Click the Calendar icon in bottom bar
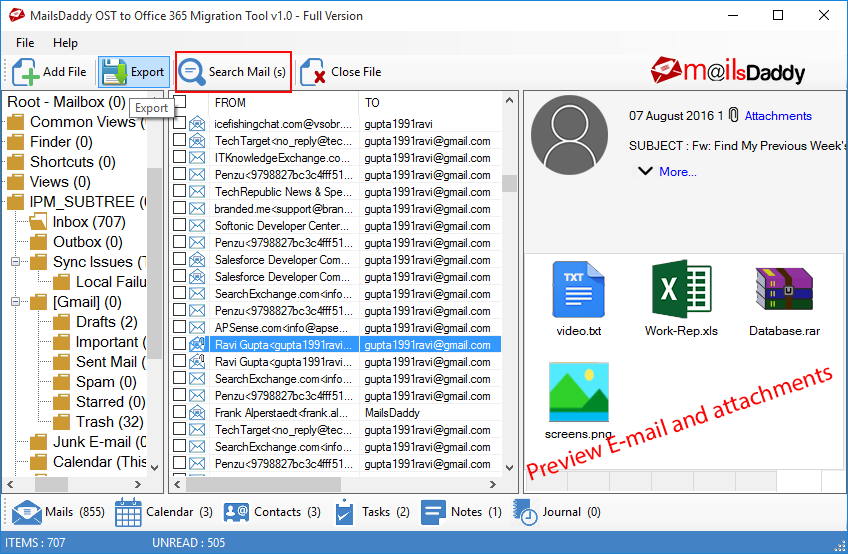This screenshot has width=848, height=554. coord(128,512)
